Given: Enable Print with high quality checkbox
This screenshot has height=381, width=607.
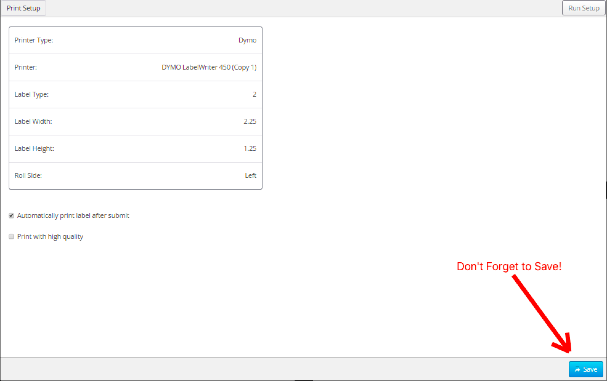Looking at the screenshot, I should [x=11, y=237].
